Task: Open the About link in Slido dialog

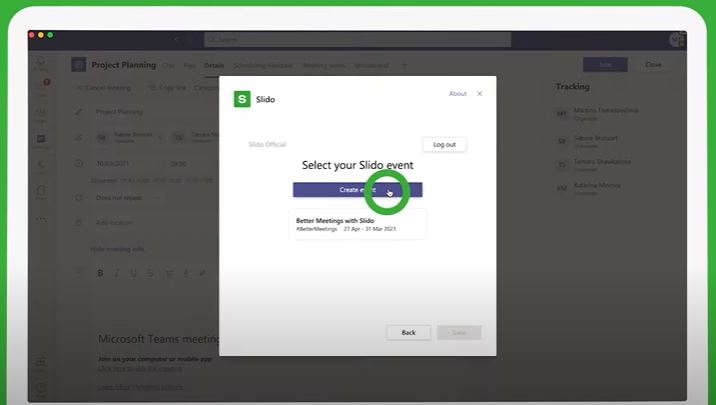Action: point(457,94)
